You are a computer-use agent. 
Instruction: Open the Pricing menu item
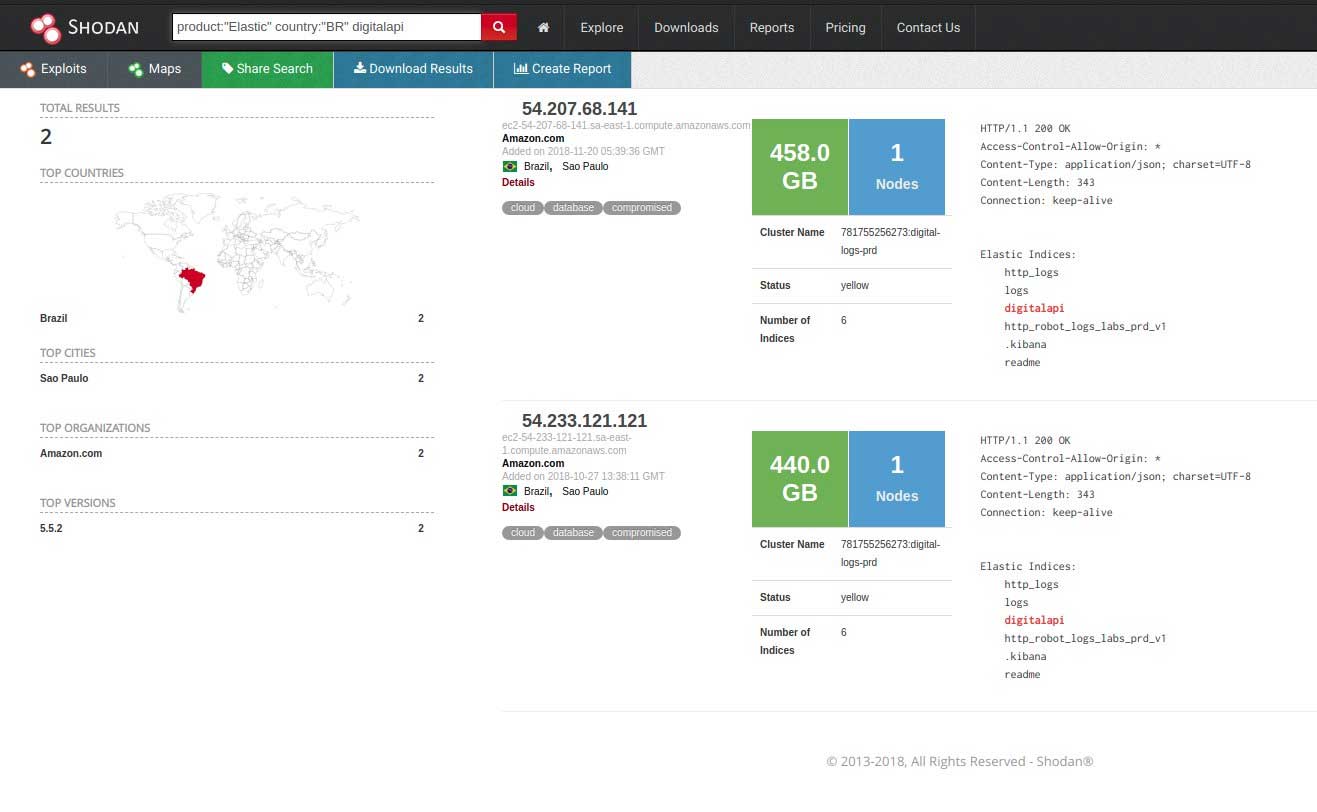(845, 28)
